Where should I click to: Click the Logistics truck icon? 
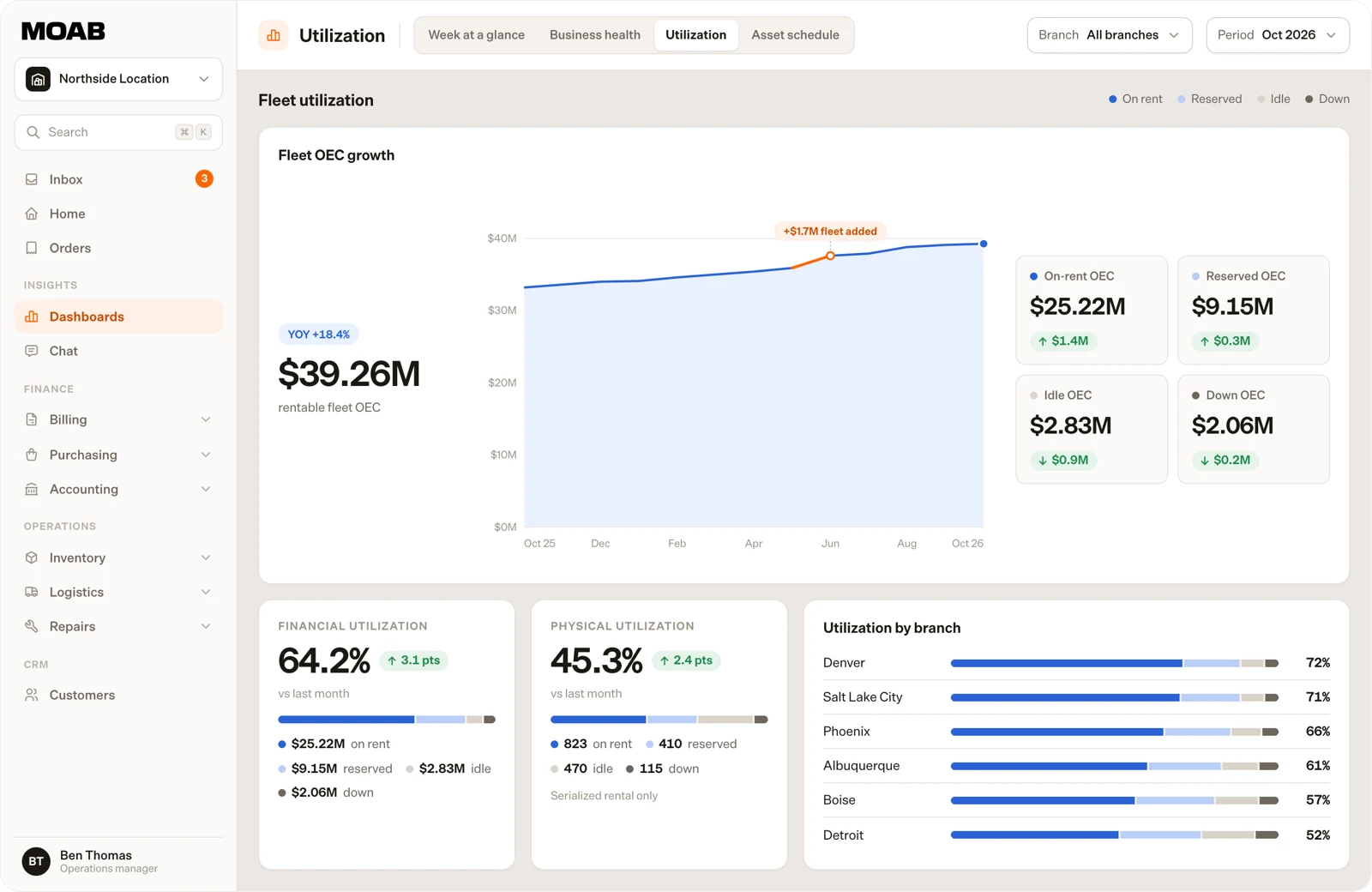point(32,592)
